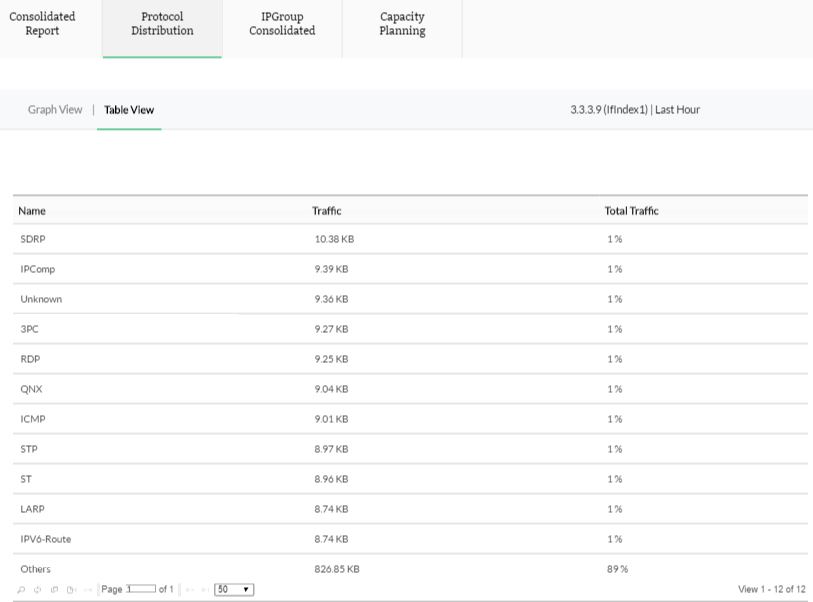
Task: Open the Consolidated Report tab
Action: pyautogui.click(x=42, y=24)
